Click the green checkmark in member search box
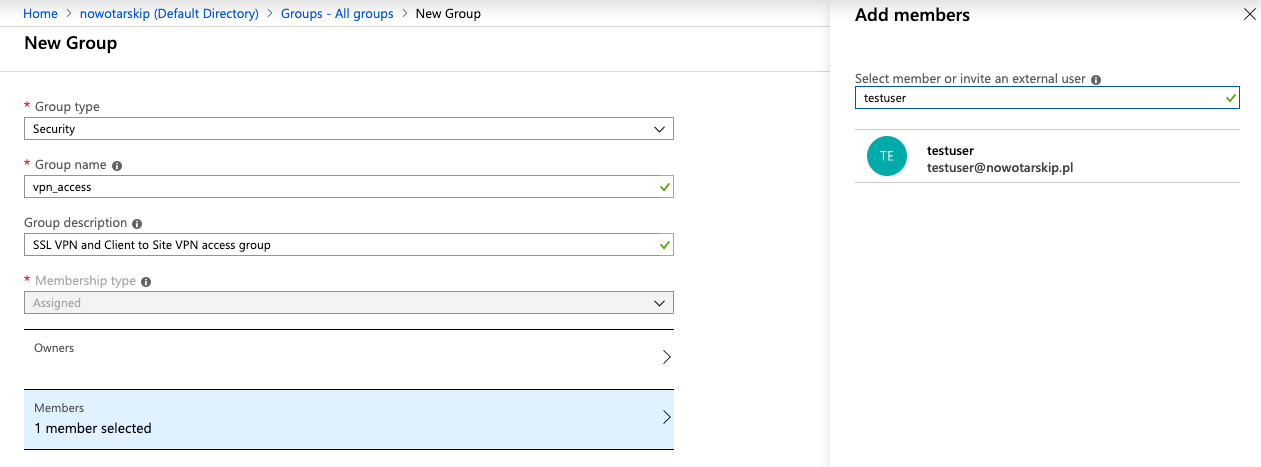This screenshot has height=467, width=1261. coord(1231,98)
